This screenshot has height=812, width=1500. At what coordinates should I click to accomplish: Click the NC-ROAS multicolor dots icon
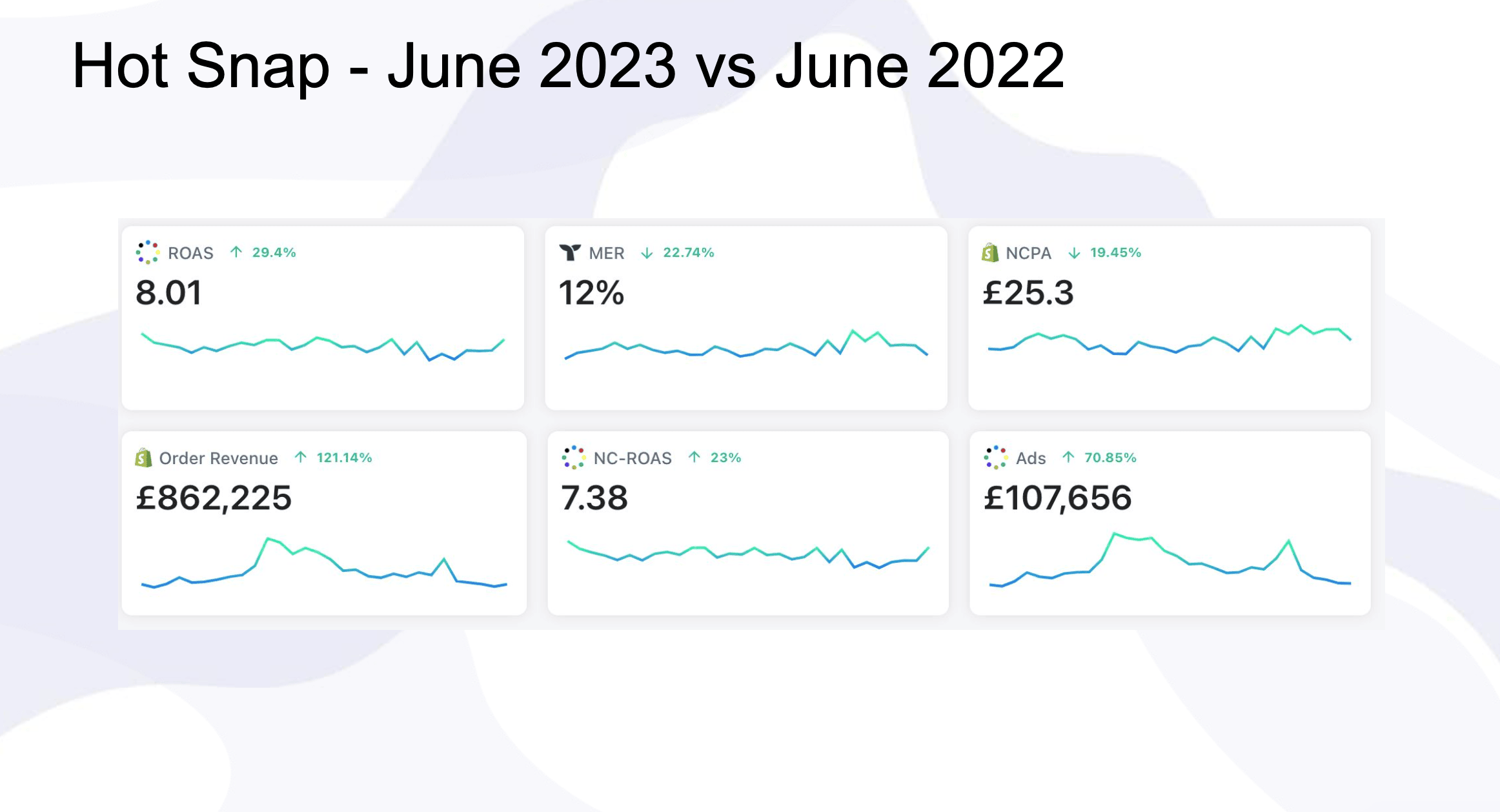[573, 458]
